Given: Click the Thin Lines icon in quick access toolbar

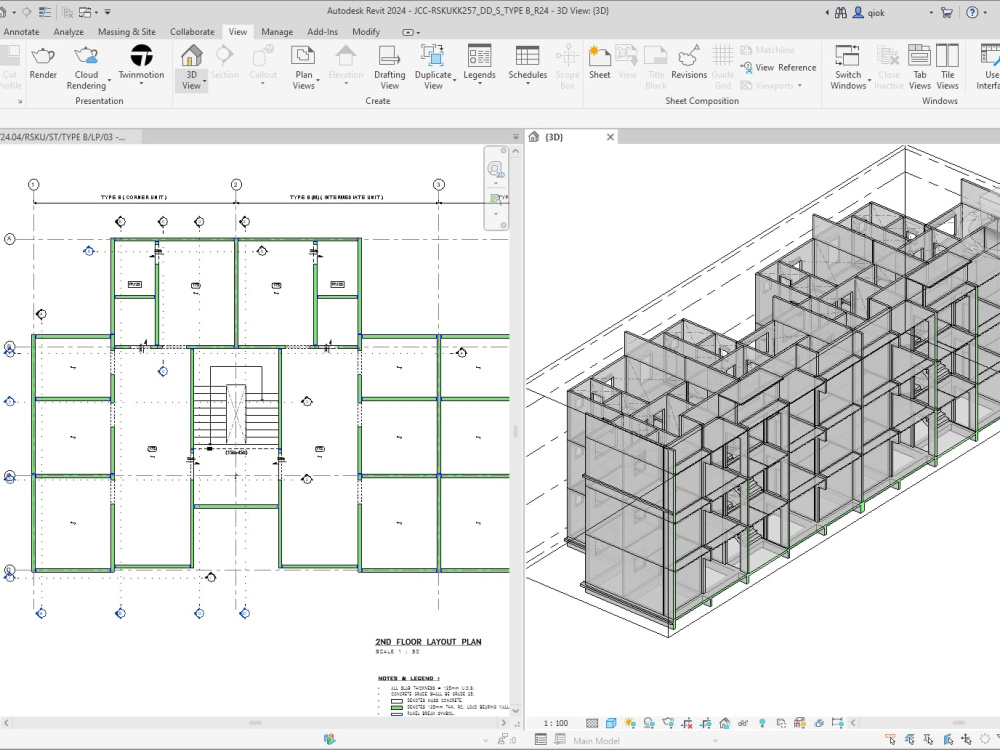Looking at the screenshot, I should (x=44, y=12).
